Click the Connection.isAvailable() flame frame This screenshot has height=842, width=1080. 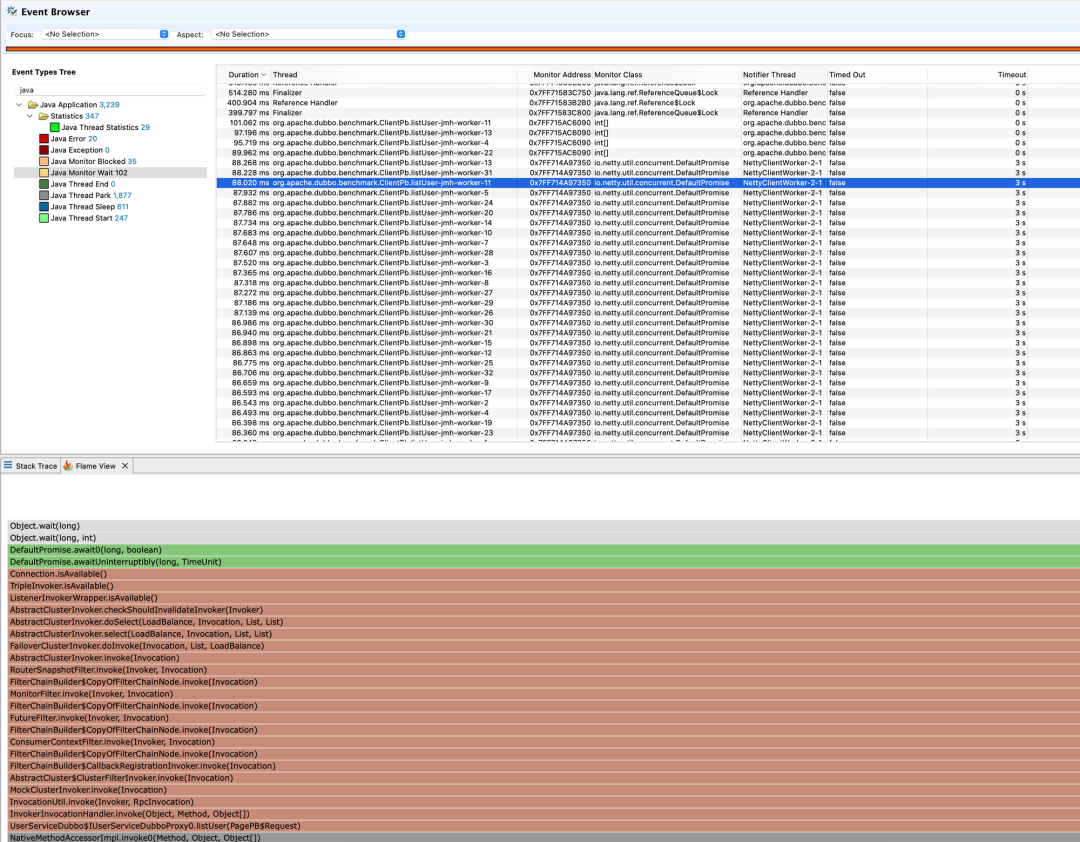tap(543, 574)
